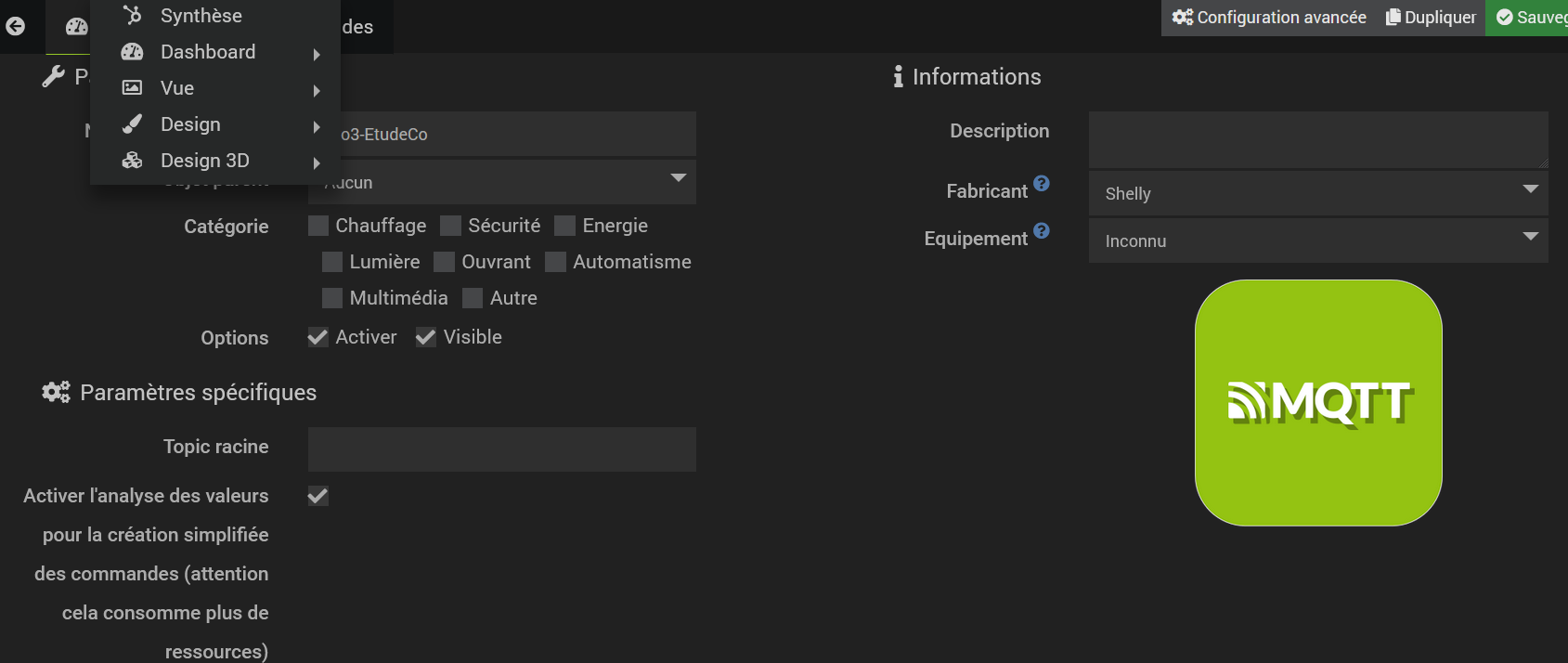Click the help icon next to Fabricant
The height and width of the screenshot is (663, 1568).
point(1042,183)
